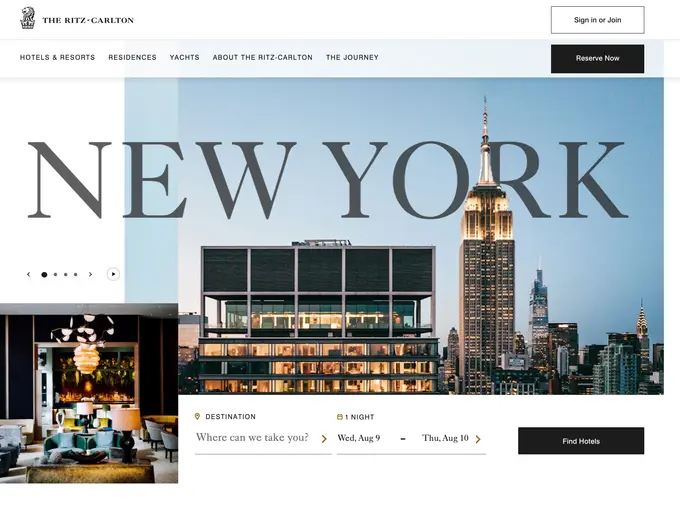
Task: Select the second carousel dot
Action: point(55,275)
